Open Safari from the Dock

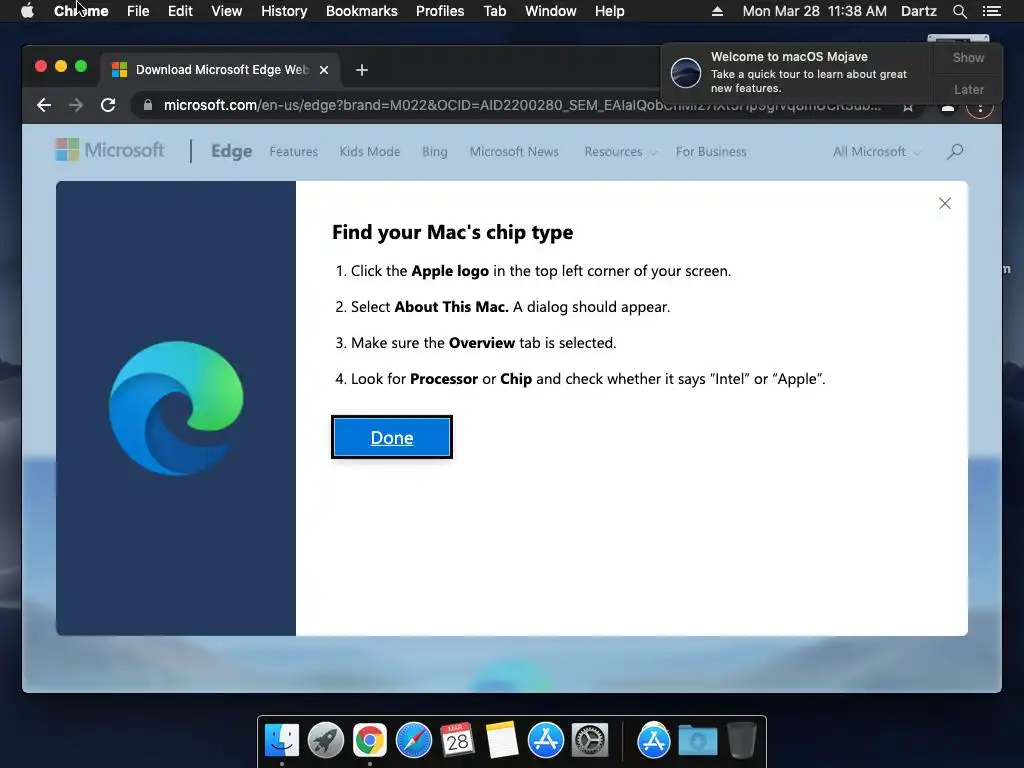413,741
